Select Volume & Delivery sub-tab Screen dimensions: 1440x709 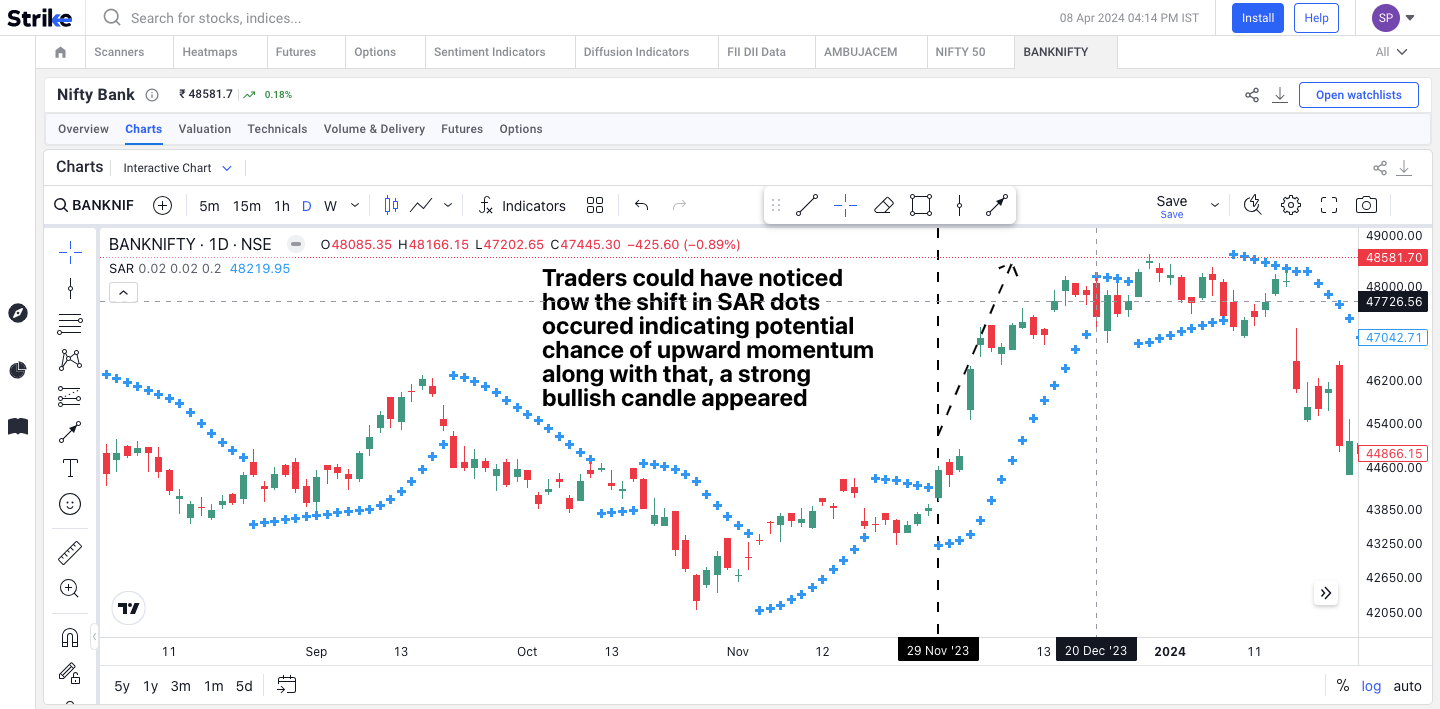pyautogui.click(x=374, y=129)
